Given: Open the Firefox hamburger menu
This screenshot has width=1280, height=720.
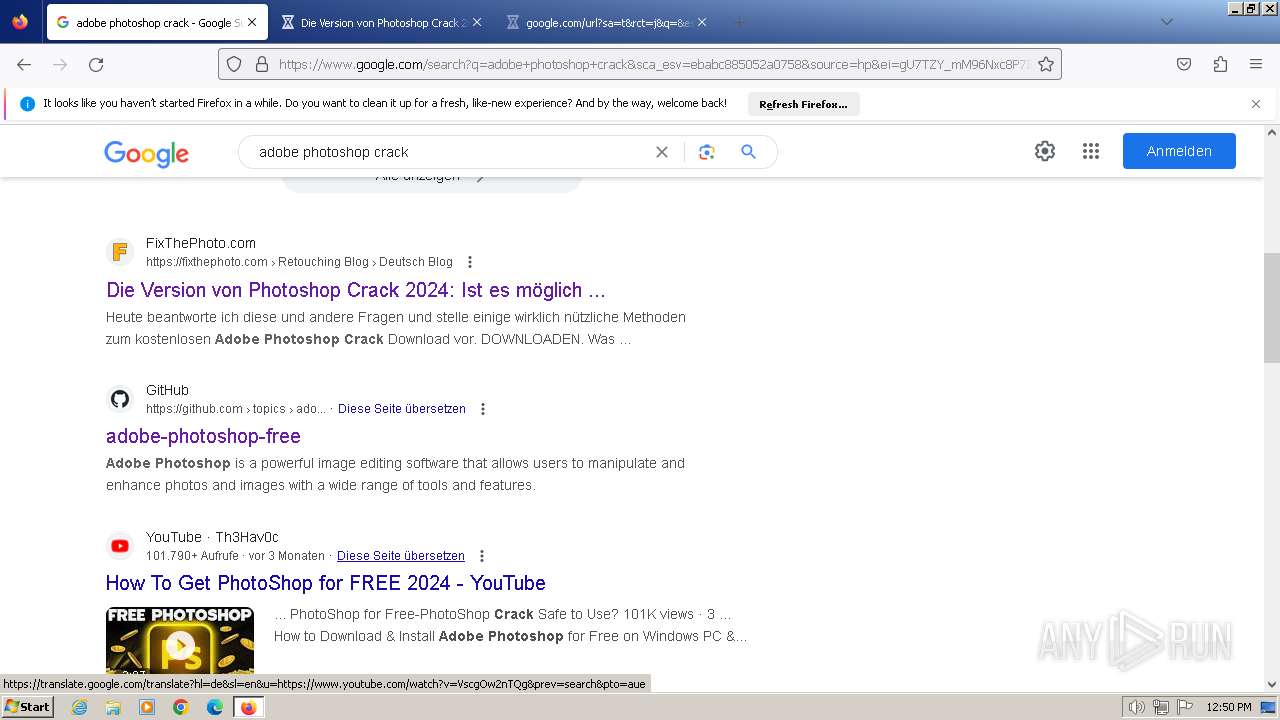Looking at the screenshot, I should point(1256,64).
